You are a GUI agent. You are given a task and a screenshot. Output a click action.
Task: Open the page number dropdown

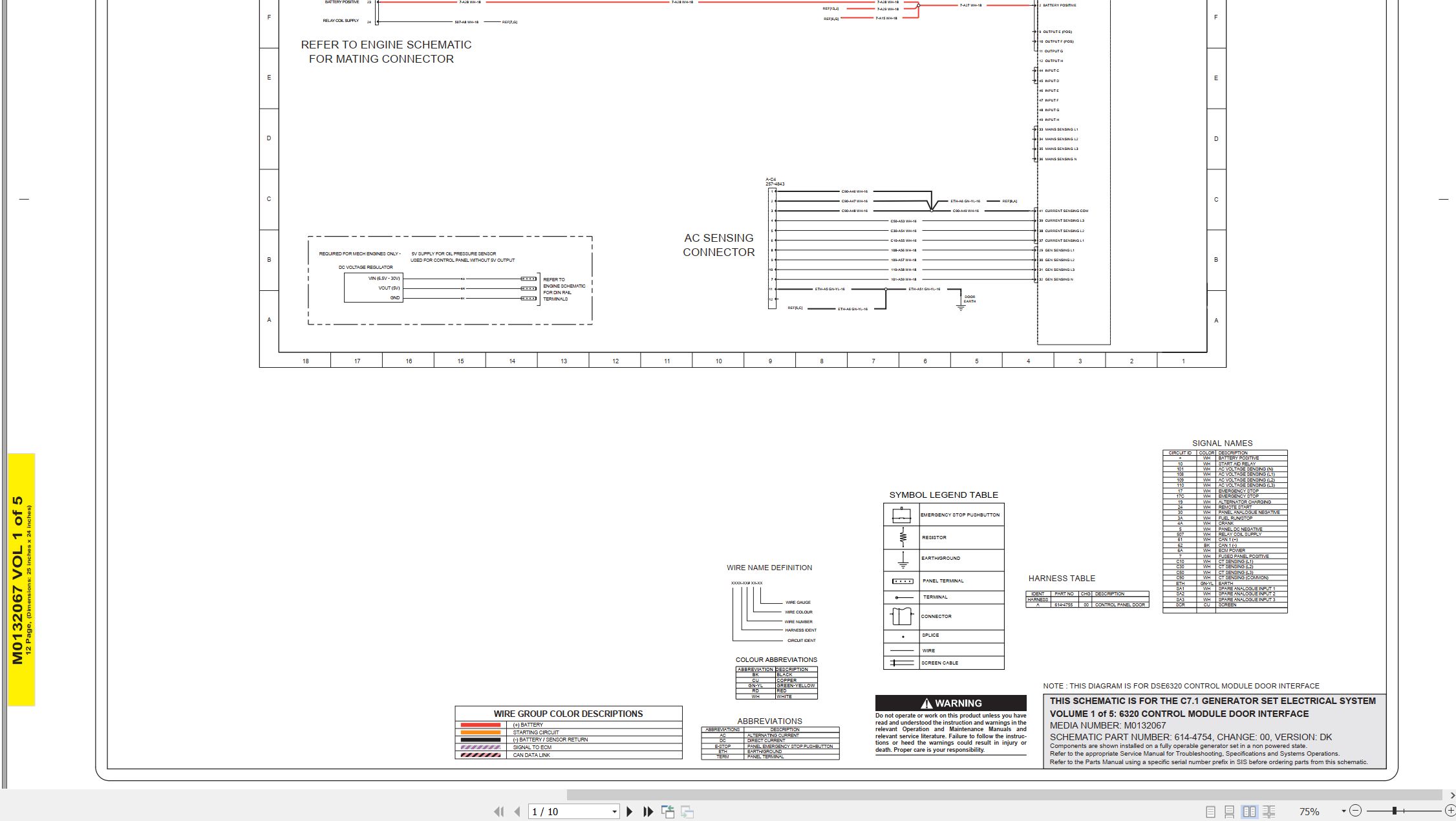[x=614, y=811]
